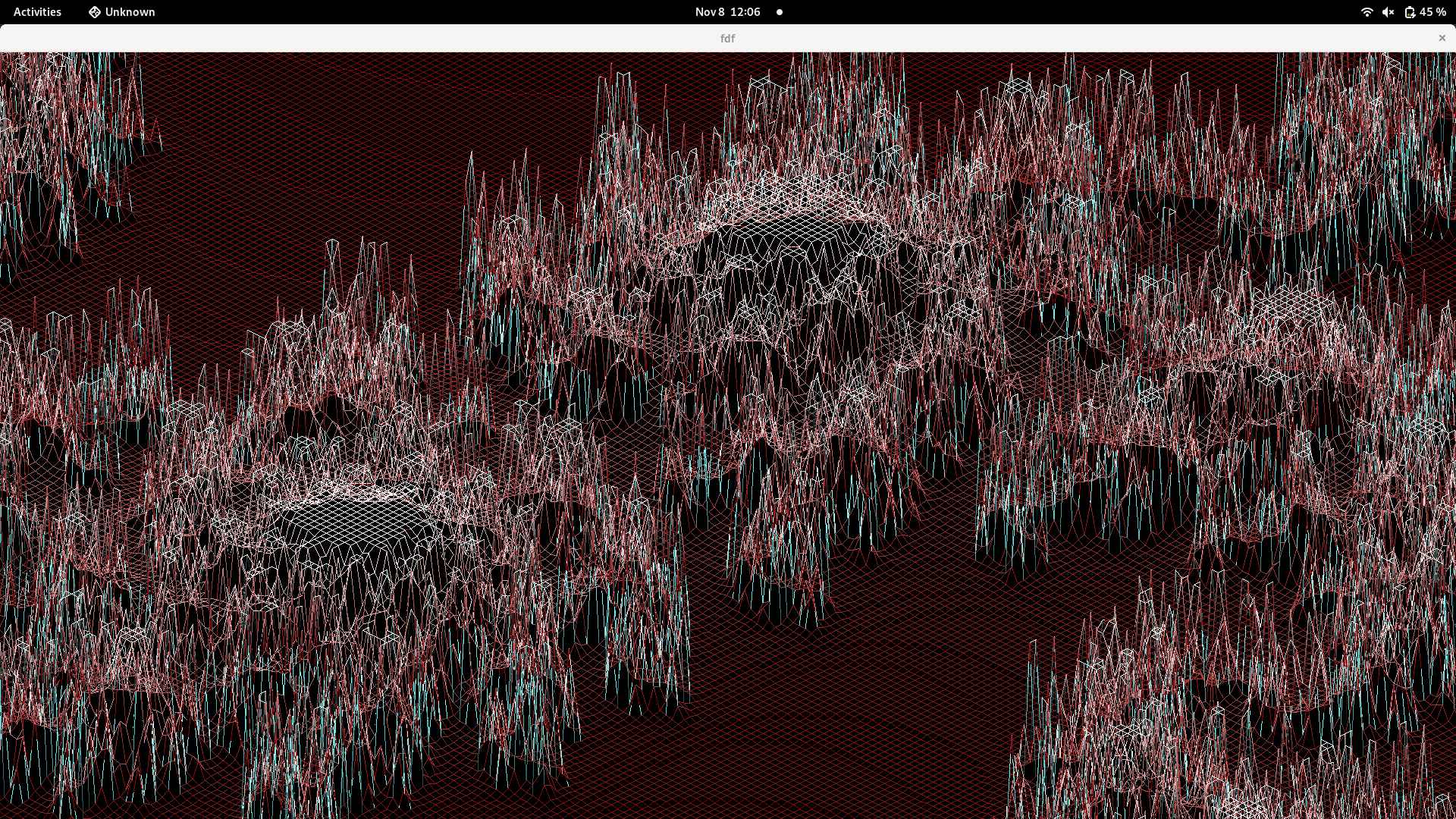Click the muted volume icon
The image size is (1456, 819).
[x=1388, y=12]
